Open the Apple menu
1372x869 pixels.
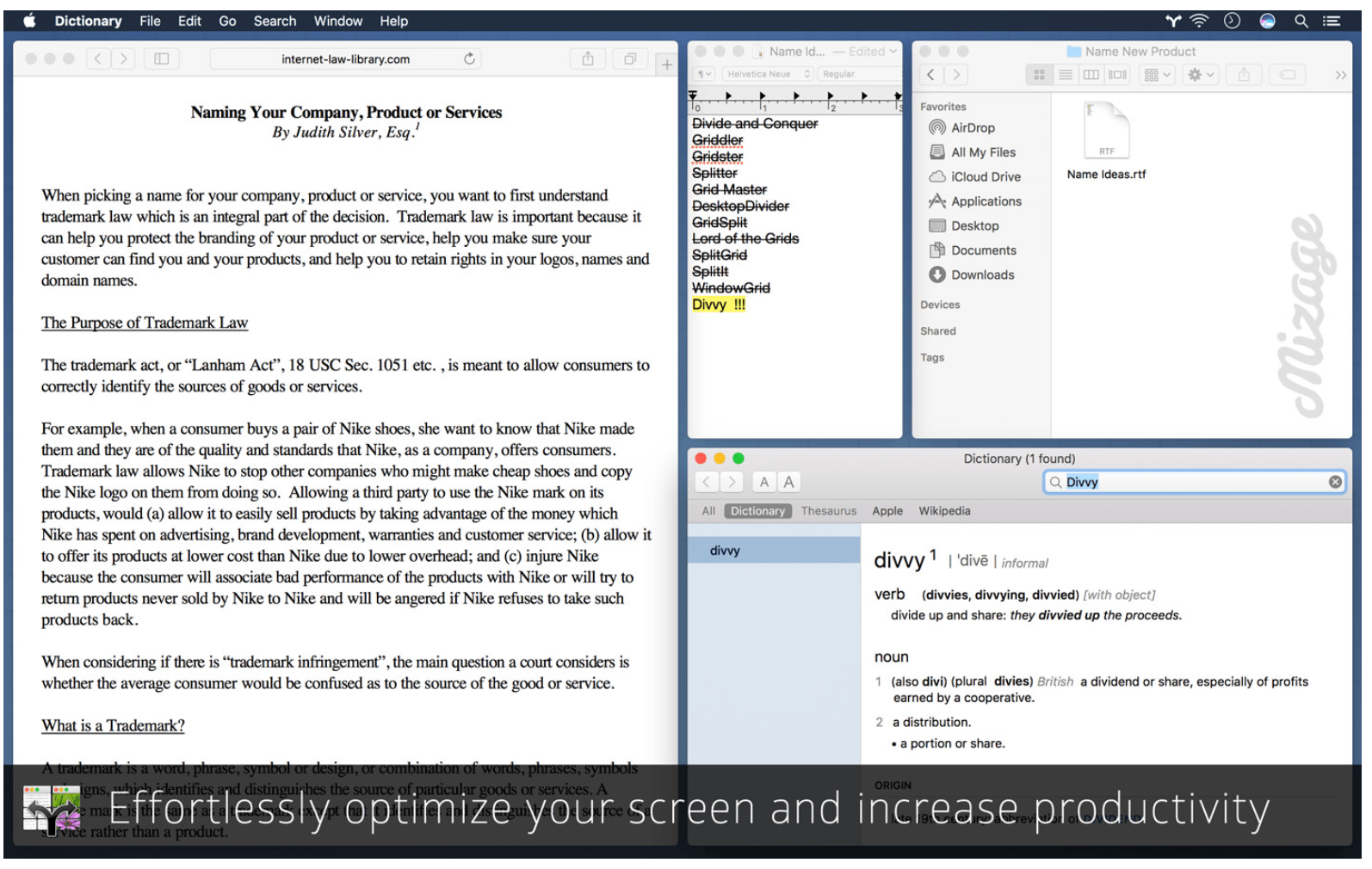29,21
